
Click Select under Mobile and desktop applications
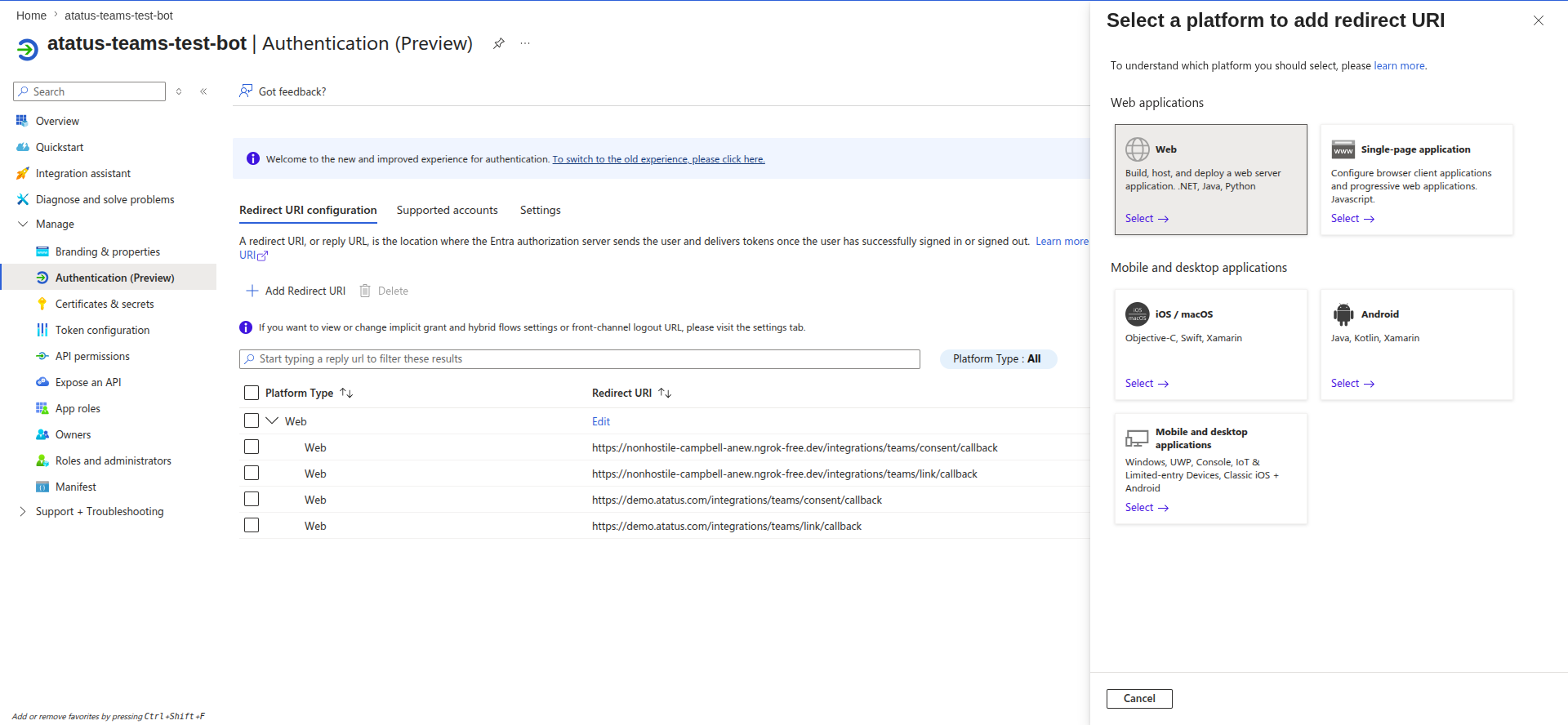click(x=1147, y=507)
